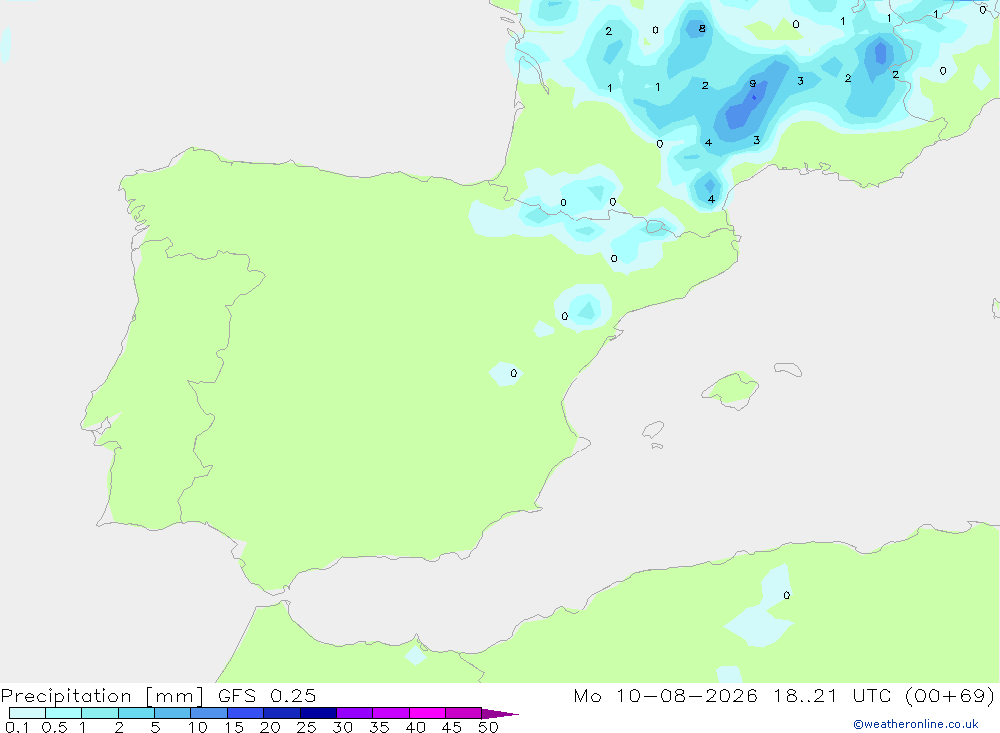Click the '20' legend scale label
Viewport: 1000px width, 733px height.
click(x=270, y=727)
